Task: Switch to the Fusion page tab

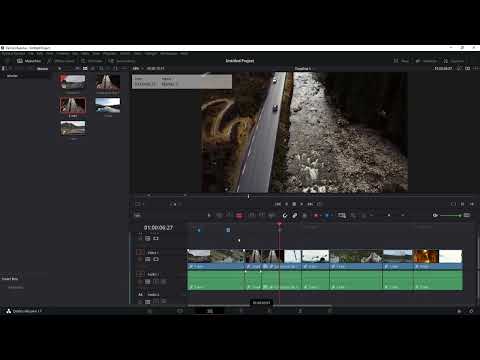Action: [x=241, y=311]
